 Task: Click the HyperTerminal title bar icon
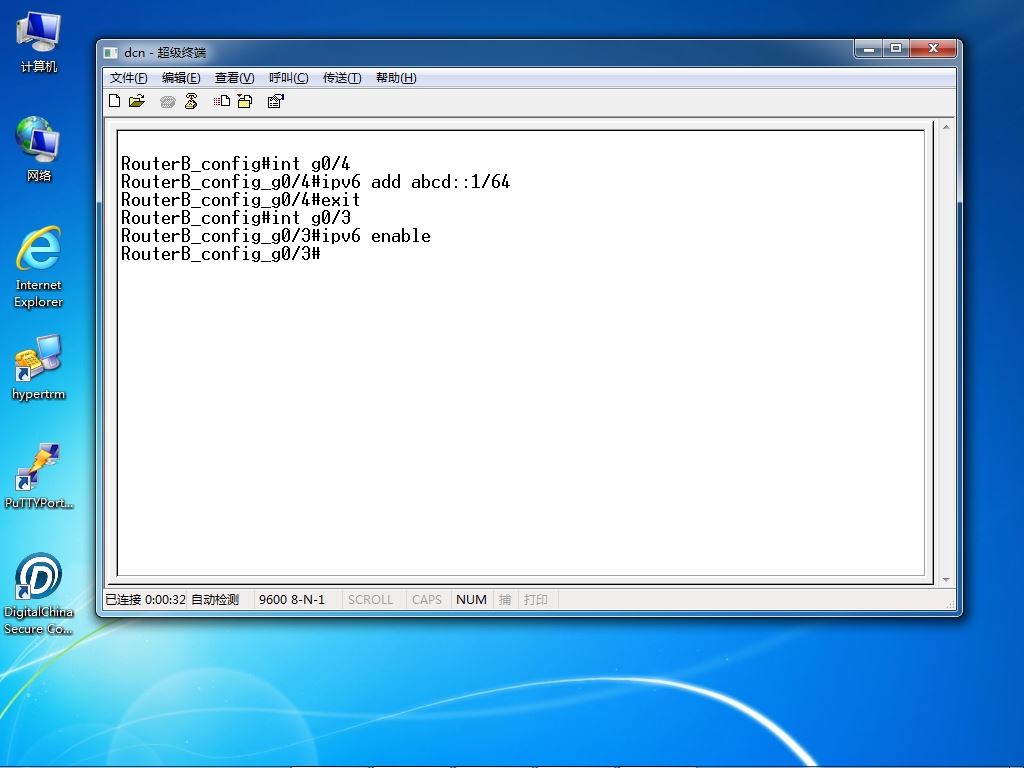[x=111, y=52]
